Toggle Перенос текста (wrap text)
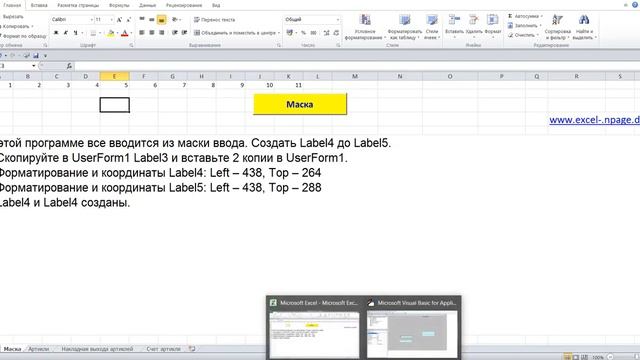This screenshot has height=360, width=640. tap(215, 20)
